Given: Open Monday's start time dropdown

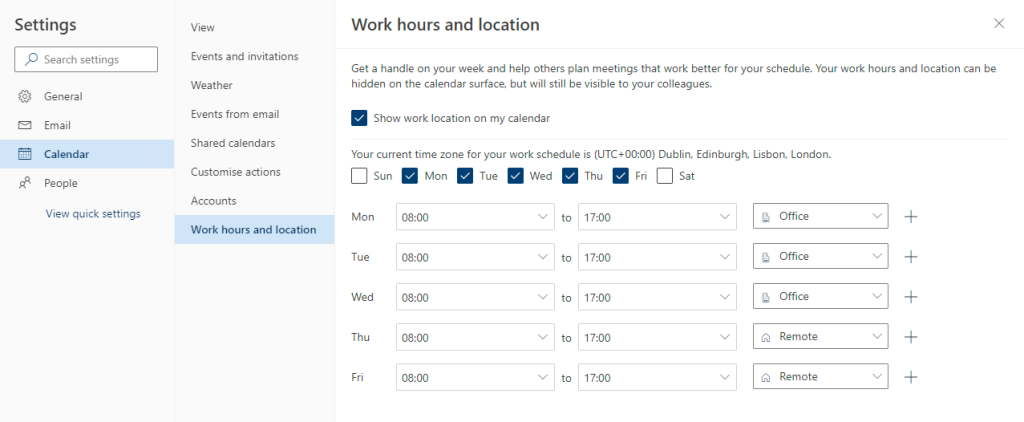Looking at the screenshot, I should point(475,216).
